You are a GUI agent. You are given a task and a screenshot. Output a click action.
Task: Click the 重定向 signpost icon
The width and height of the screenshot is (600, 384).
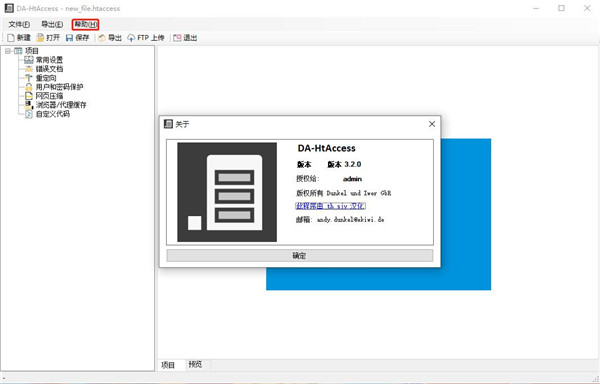pos(29,78)
